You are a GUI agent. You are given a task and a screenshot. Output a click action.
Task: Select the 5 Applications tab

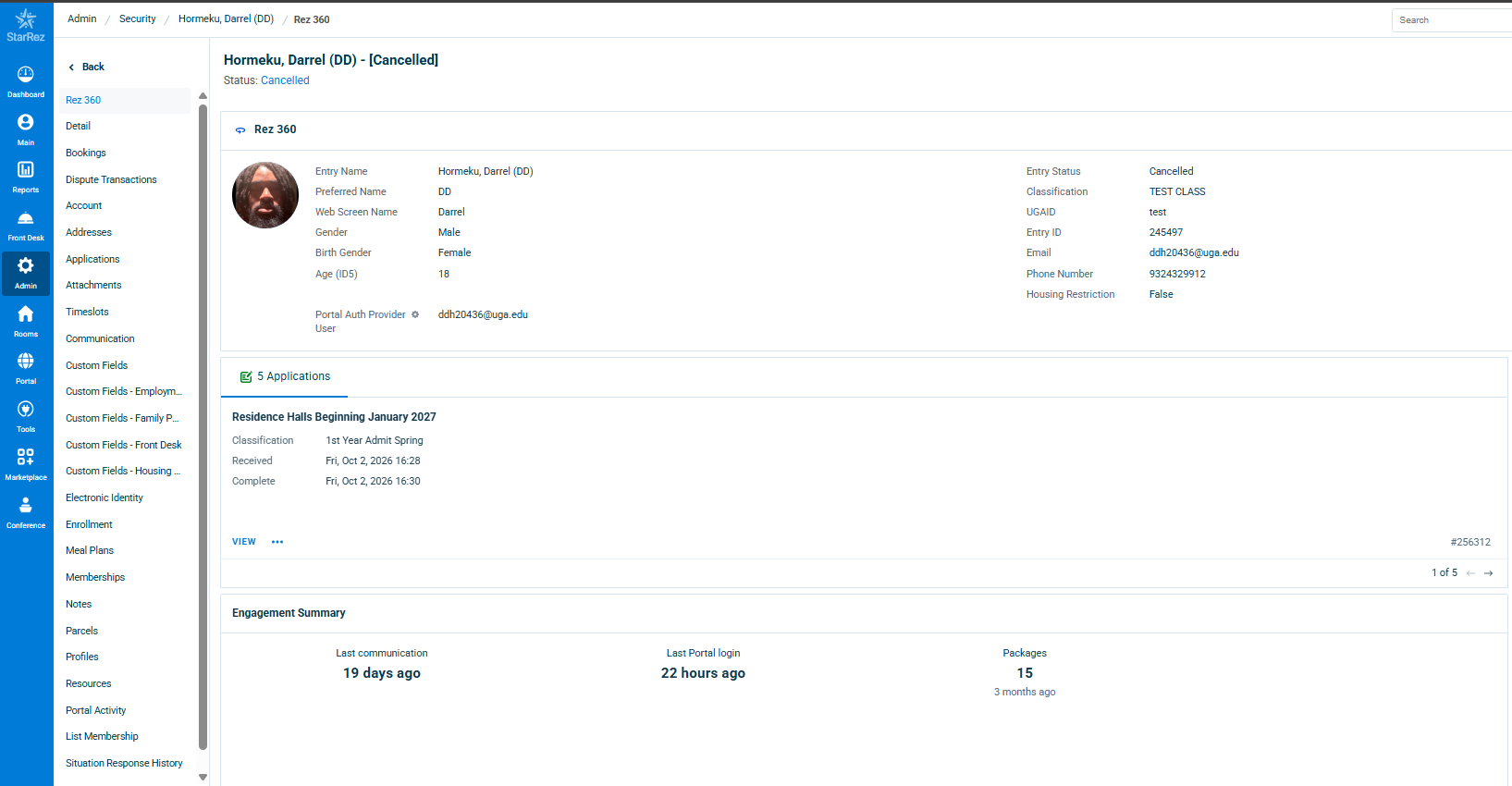(285, 376)
